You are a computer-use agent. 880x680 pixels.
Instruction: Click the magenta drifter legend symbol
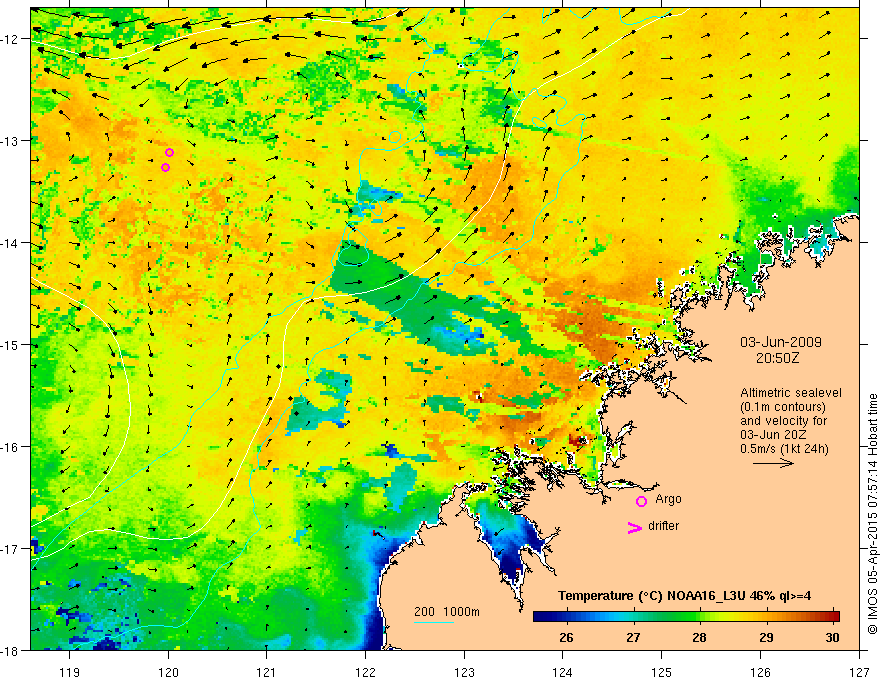point(634,527)
